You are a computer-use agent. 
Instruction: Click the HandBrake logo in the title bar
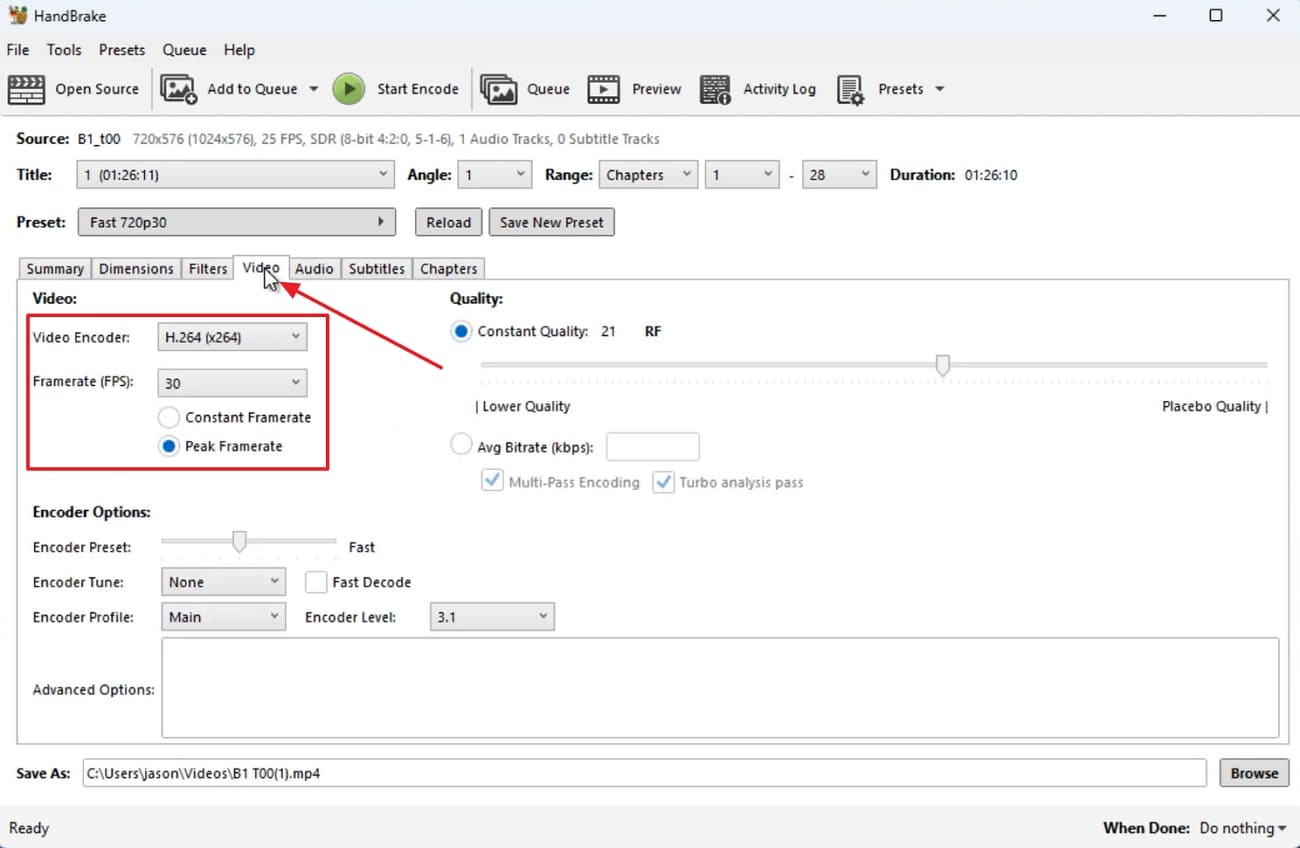click(19, 15)
